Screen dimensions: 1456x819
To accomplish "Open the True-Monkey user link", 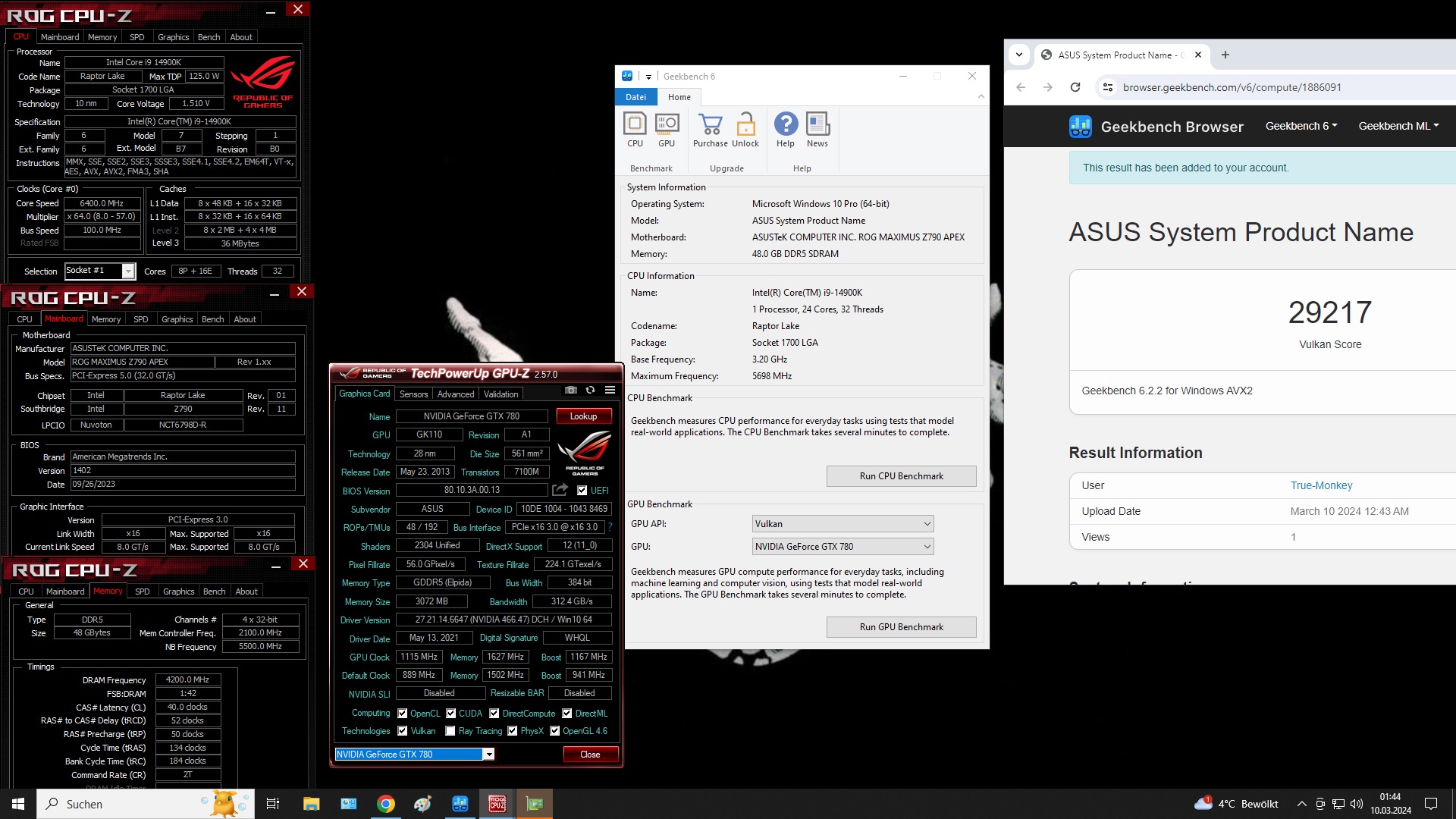I will [x=1321, y=486].
